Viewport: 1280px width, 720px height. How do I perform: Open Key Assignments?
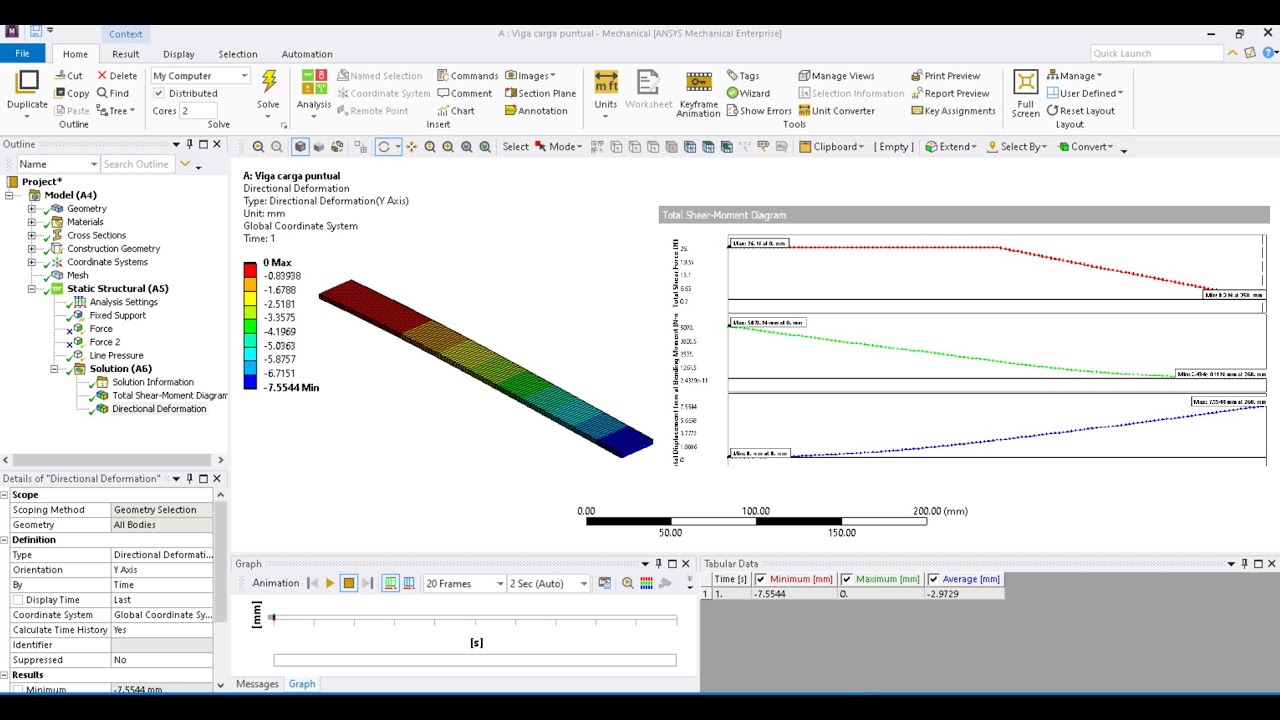953,111
